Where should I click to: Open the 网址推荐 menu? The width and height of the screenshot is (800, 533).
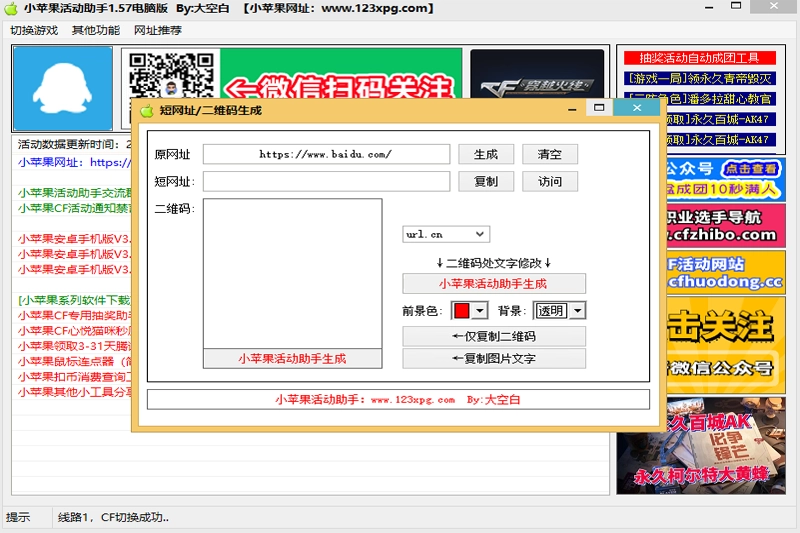tap(158, 30)
